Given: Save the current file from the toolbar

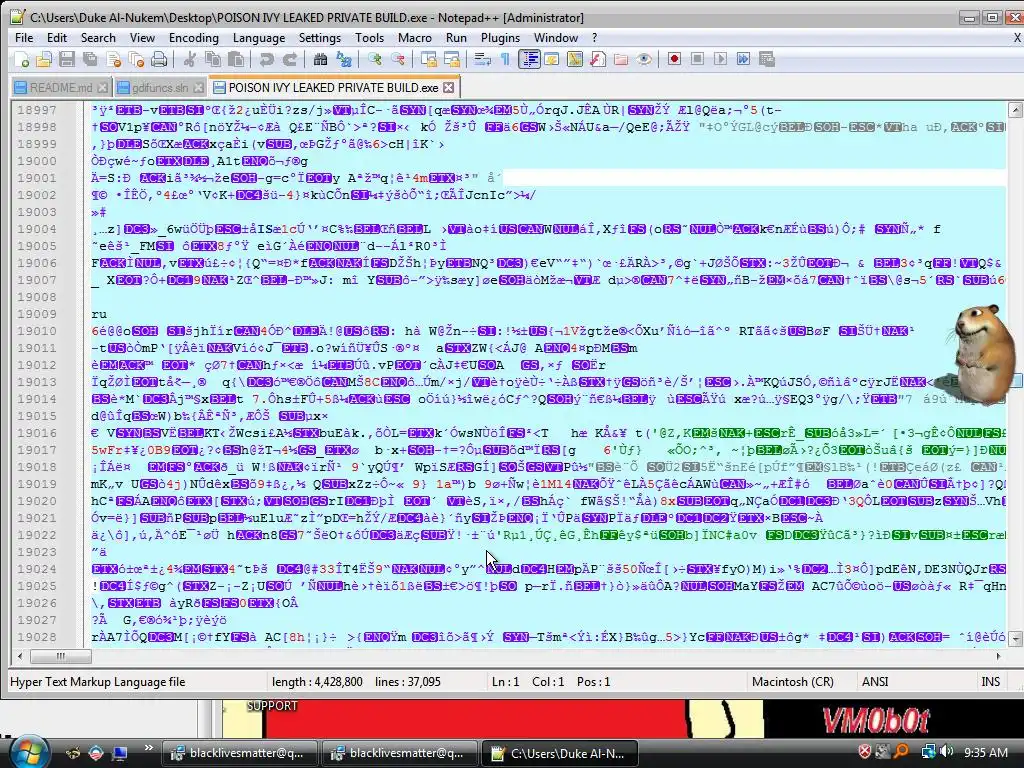Looking at the screenshot, I should (x=67, y=59).
